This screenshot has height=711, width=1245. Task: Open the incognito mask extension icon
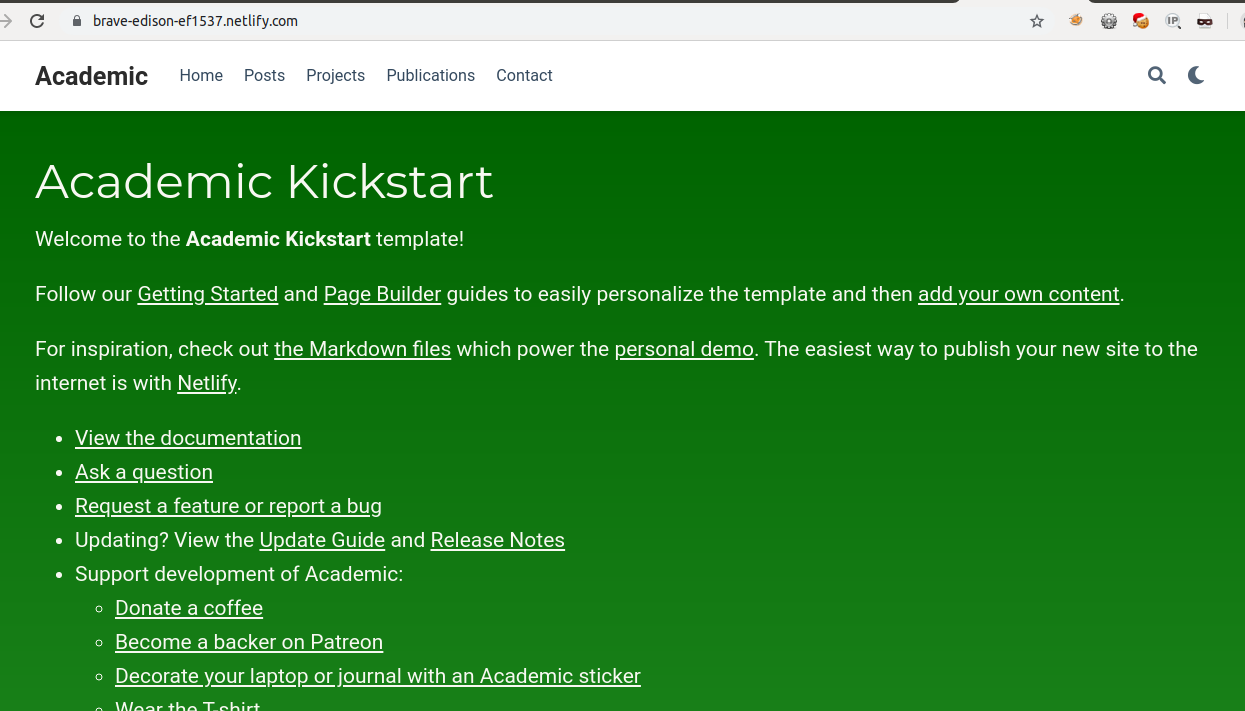point(1205,21)
